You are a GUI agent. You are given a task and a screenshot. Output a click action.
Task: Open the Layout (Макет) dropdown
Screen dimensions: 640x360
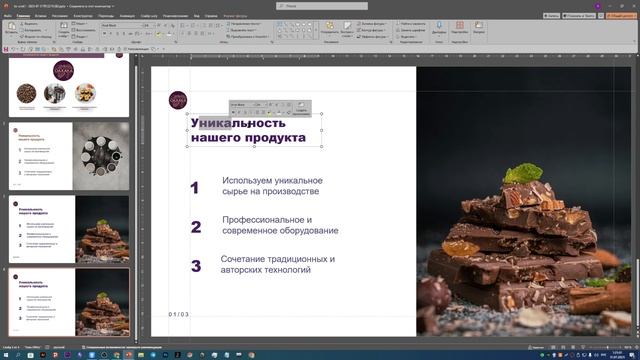click(79, 24)
